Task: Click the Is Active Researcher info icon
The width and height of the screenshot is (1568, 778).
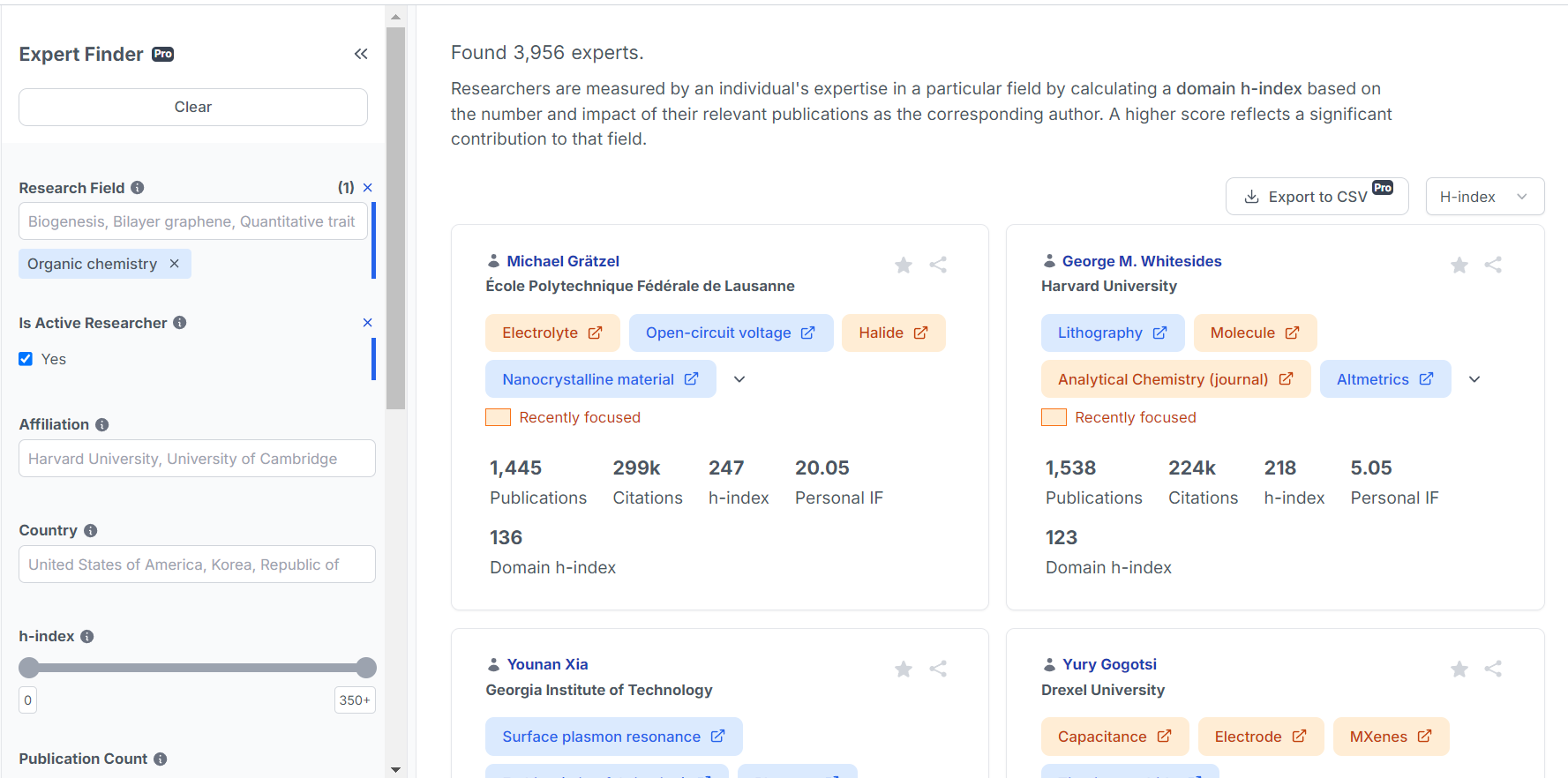Action: 180,323
